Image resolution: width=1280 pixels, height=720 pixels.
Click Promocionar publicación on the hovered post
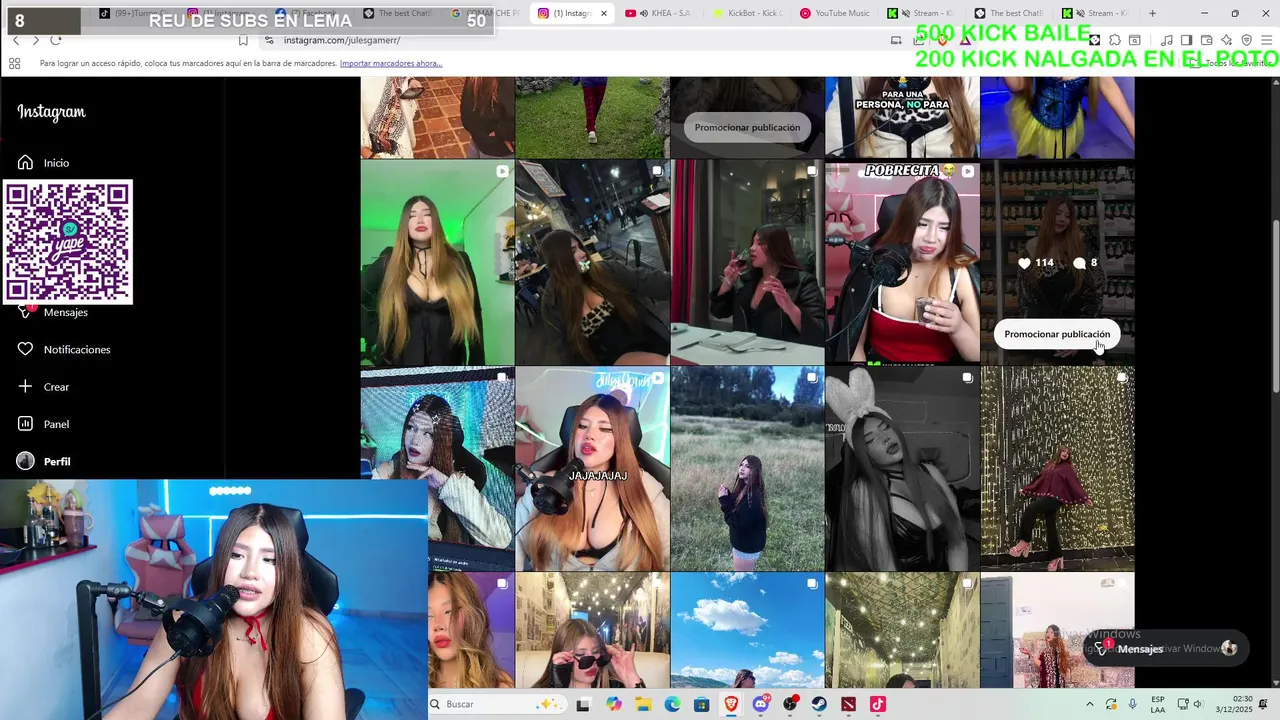(1057, 334)
